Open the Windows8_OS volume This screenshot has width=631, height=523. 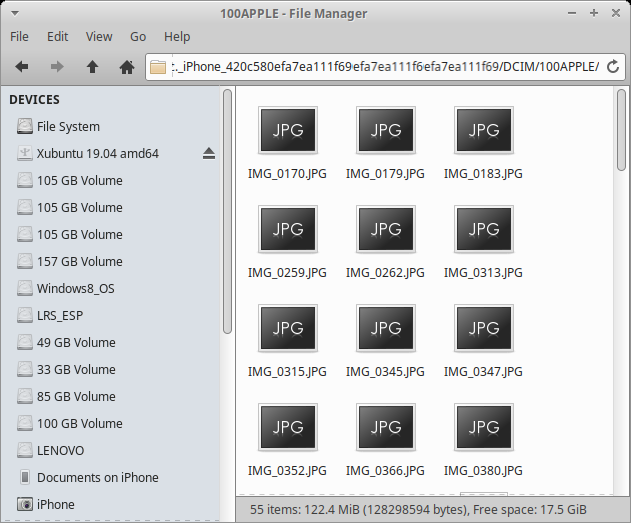click(110, 288)
